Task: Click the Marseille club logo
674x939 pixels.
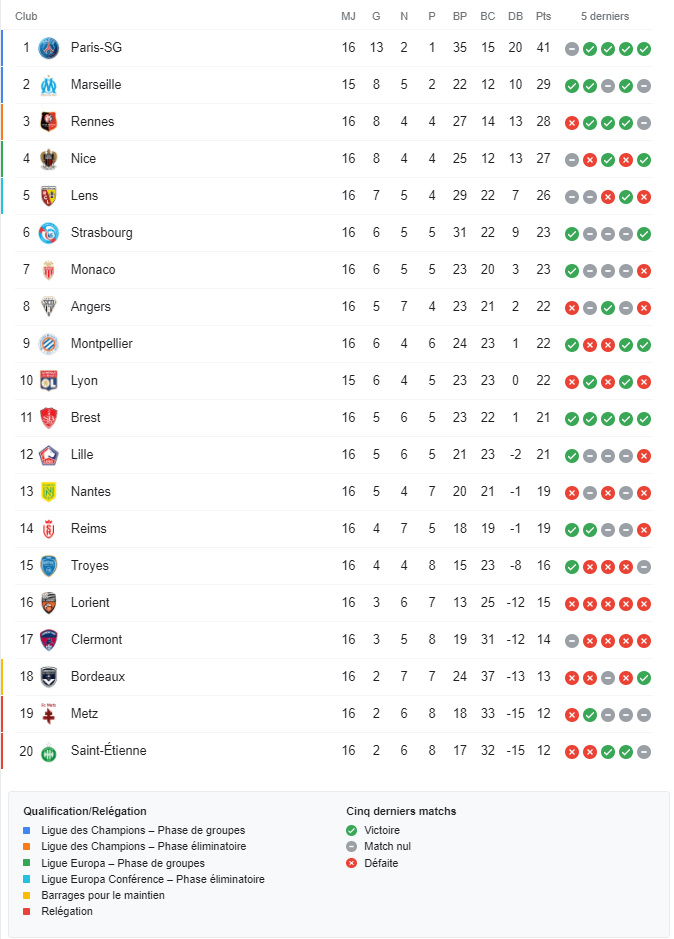Action: (x=48, y=85)
